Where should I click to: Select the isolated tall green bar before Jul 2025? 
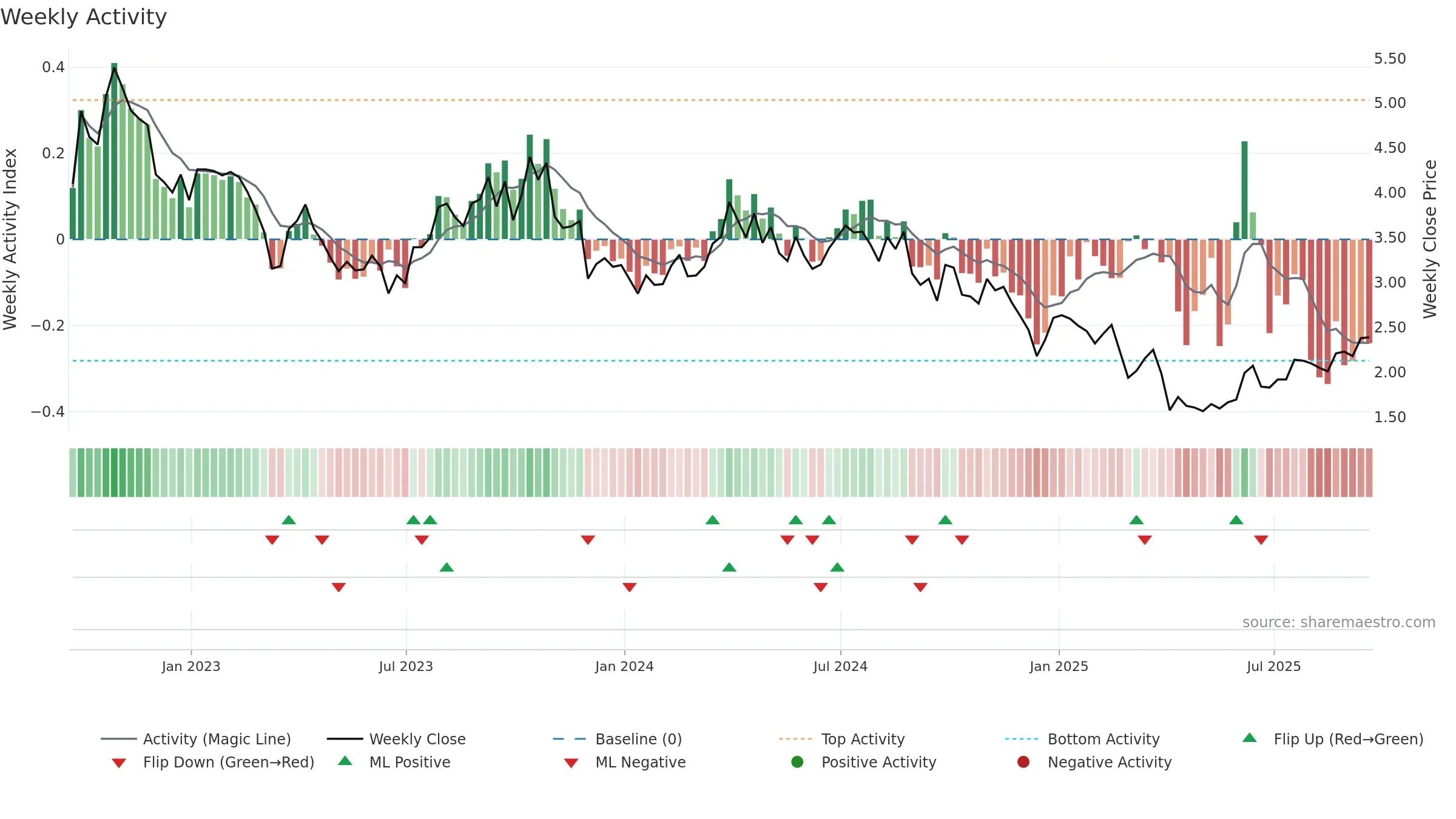[x=1244, y=190]
